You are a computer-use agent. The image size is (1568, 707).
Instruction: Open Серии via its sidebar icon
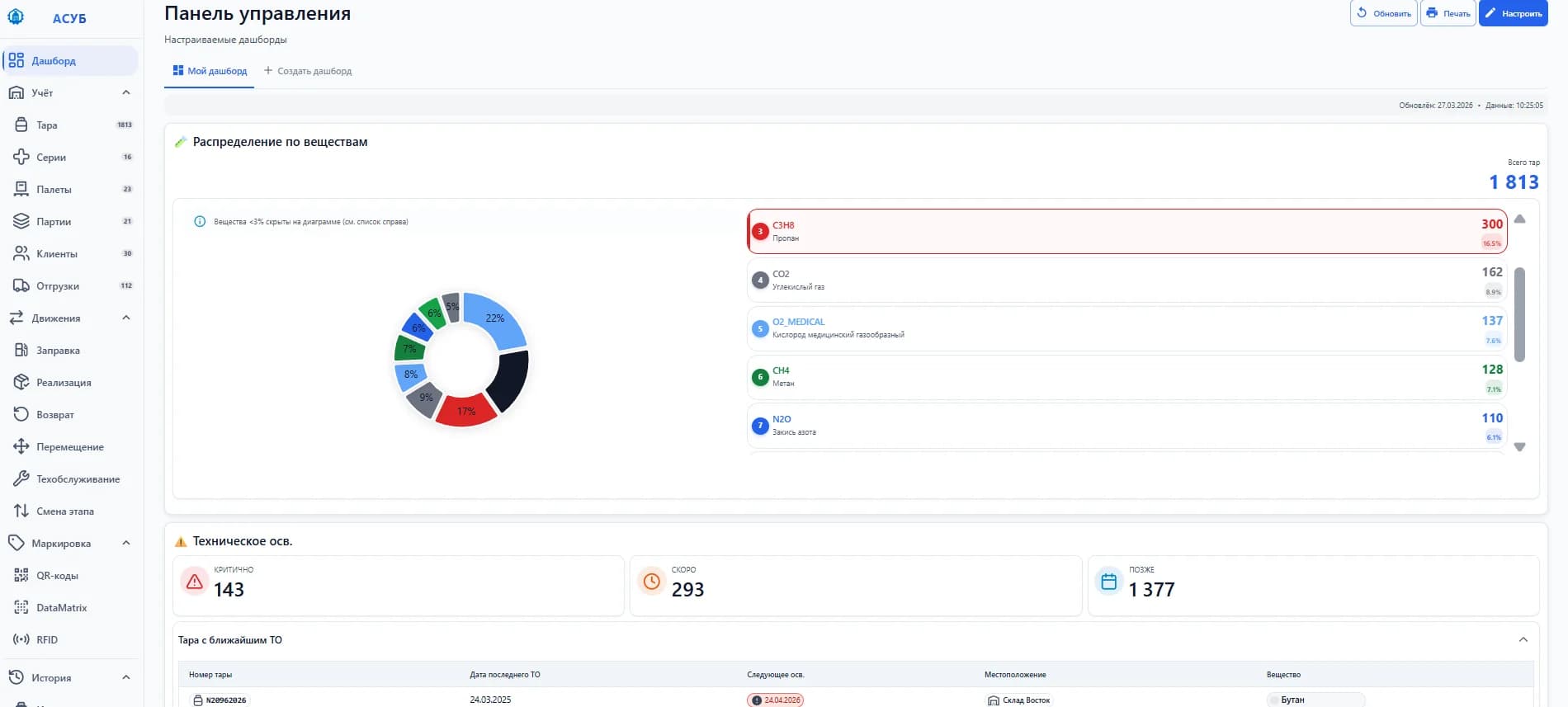(x=21, y=157)
